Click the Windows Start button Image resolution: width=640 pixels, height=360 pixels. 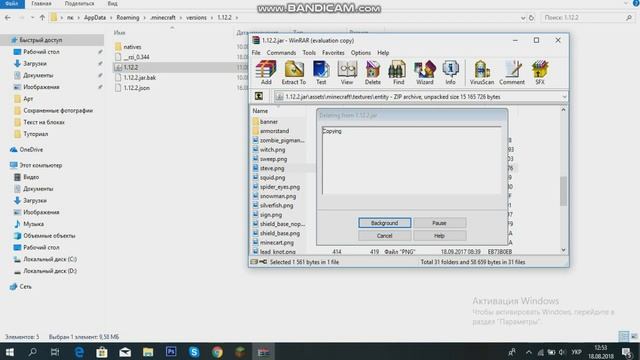pyautogui.click(x=10, y=351)
